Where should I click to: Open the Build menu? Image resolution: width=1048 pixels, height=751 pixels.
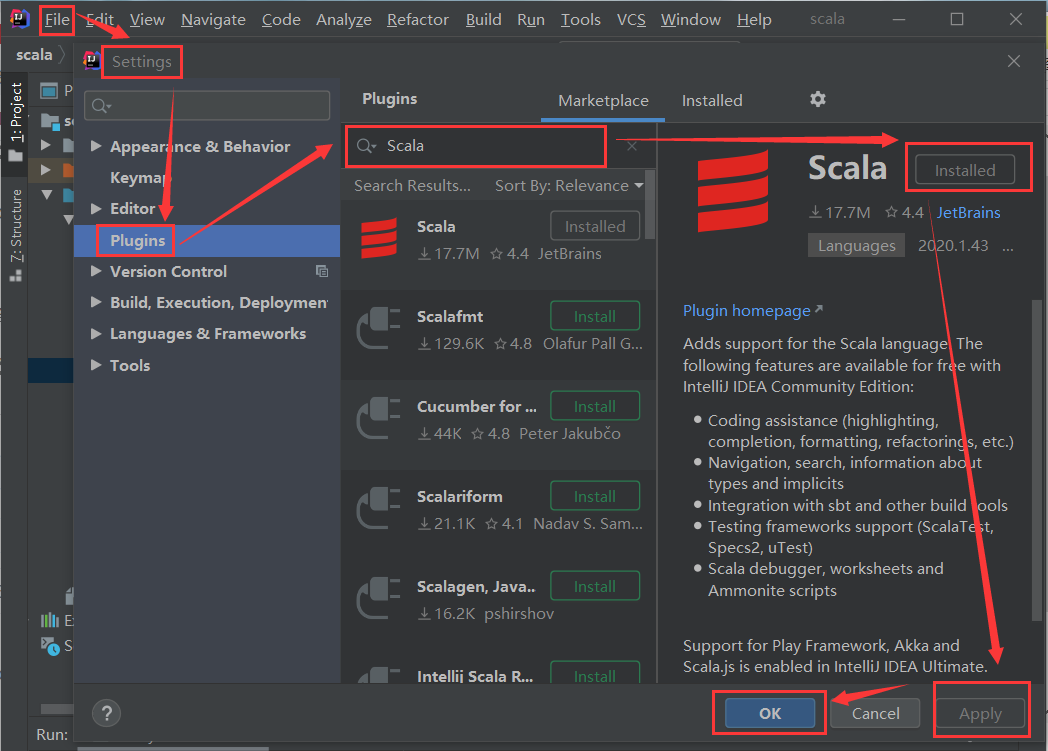(x=483, y=19)
